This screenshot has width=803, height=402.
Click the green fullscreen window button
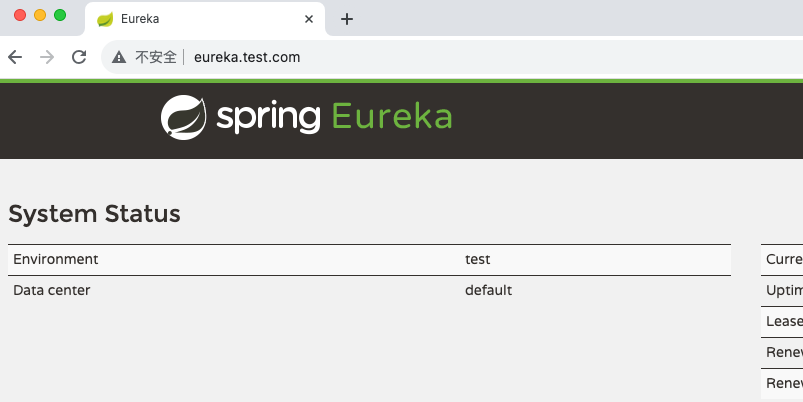tap(60, 15)
